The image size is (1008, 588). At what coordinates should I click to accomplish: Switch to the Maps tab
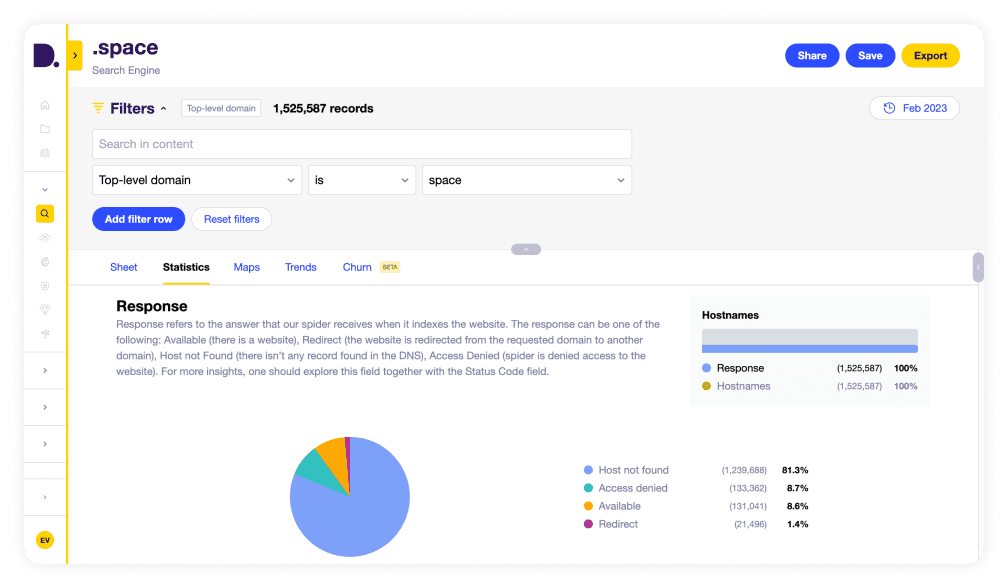click(247, 267)
